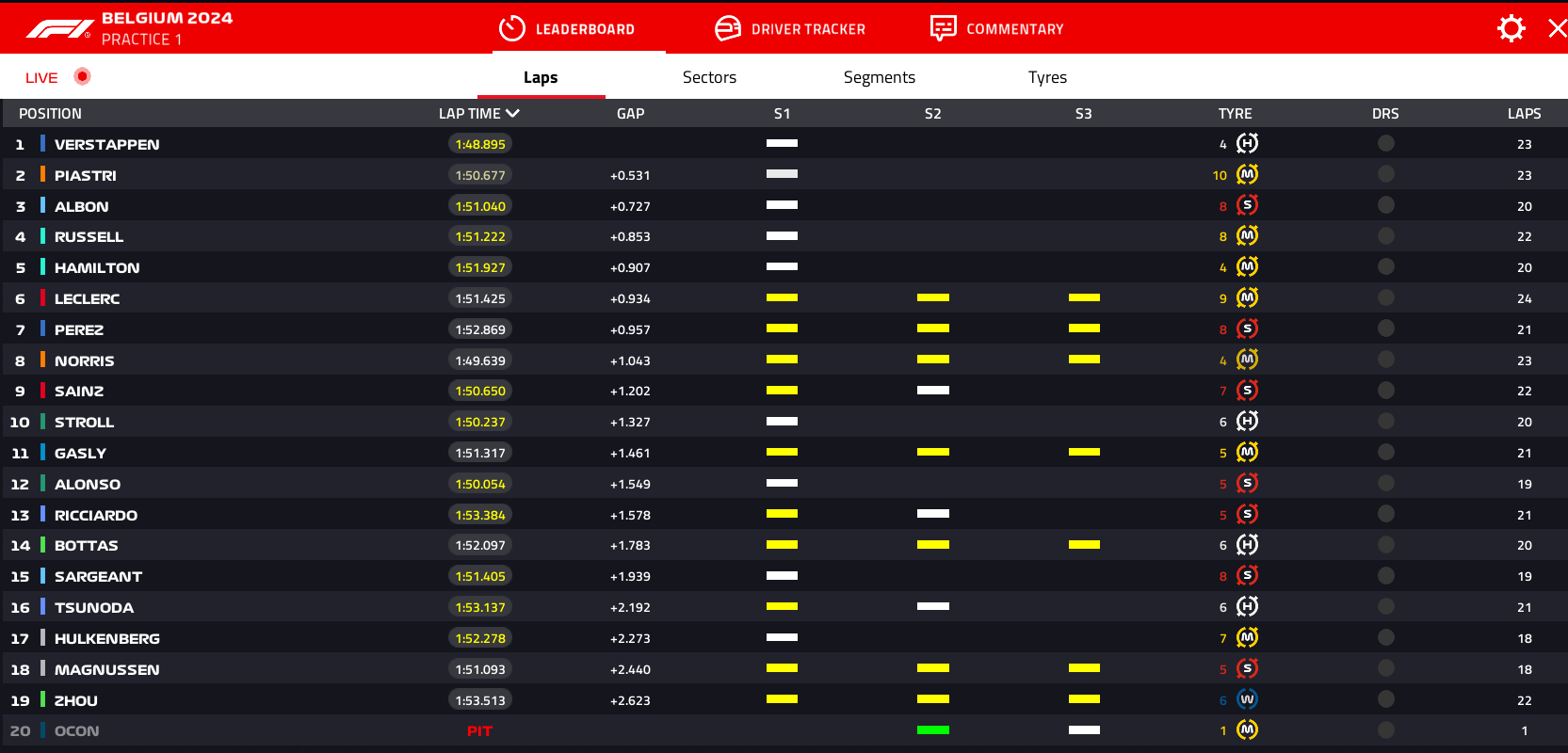This screenshot has height=753, width=1568.
Task: Click Stroll's lap time 1:50.237
Action: (x=480, y=422)
